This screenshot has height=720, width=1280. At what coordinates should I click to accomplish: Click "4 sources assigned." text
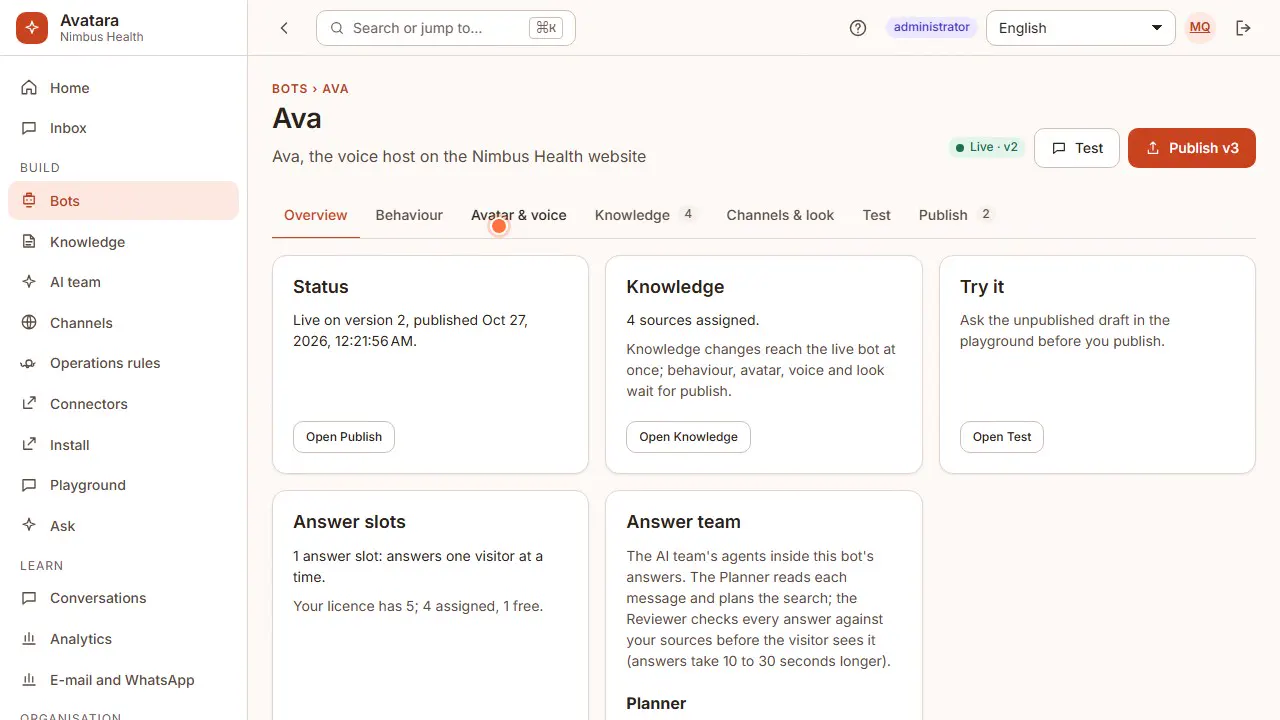(693, 320)
